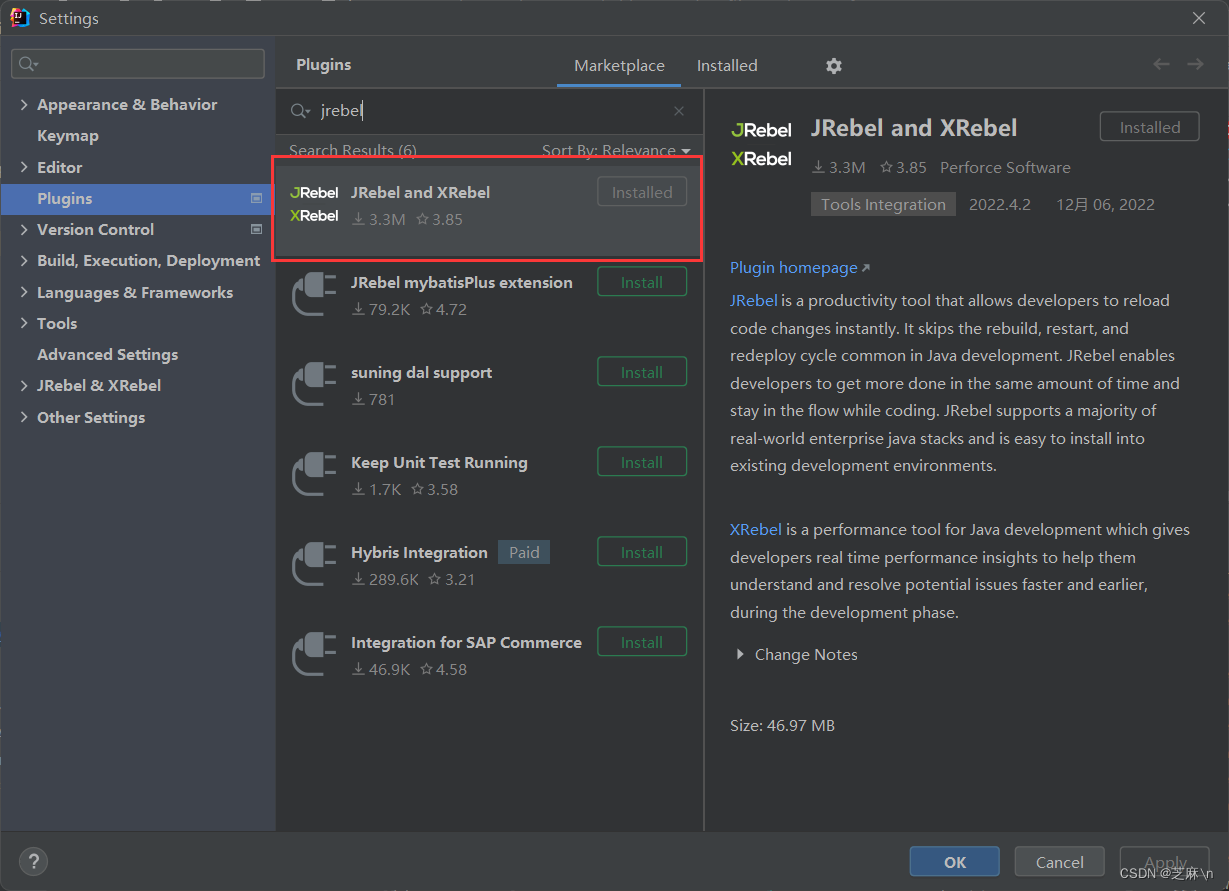1229x891 pixels.
Task: Click the IntelliJ icon in title bar
Action: tap(20, 18)
